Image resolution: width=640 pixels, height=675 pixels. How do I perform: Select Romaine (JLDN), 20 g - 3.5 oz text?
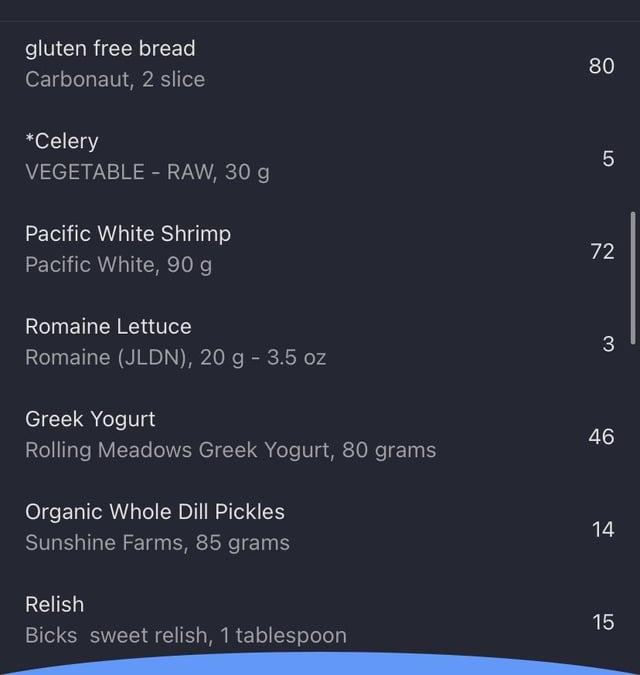point(175,357)
